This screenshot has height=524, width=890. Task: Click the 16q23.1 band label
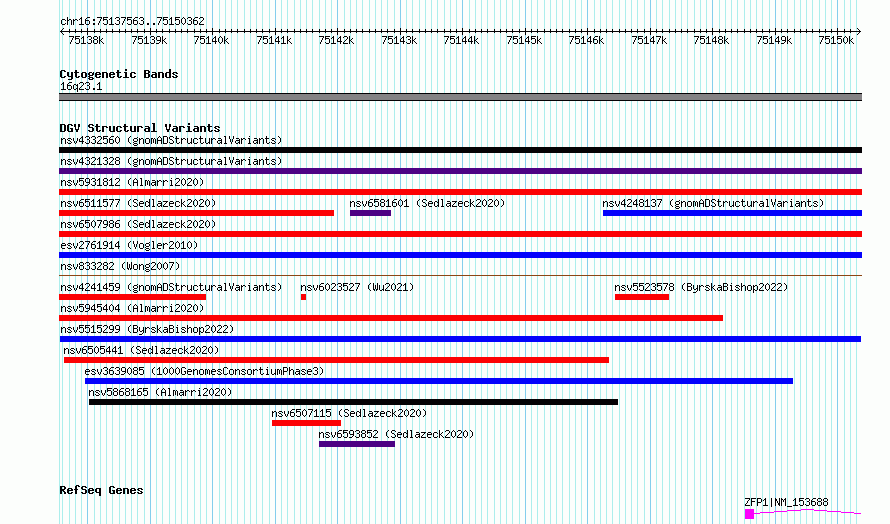click(81, 86)
